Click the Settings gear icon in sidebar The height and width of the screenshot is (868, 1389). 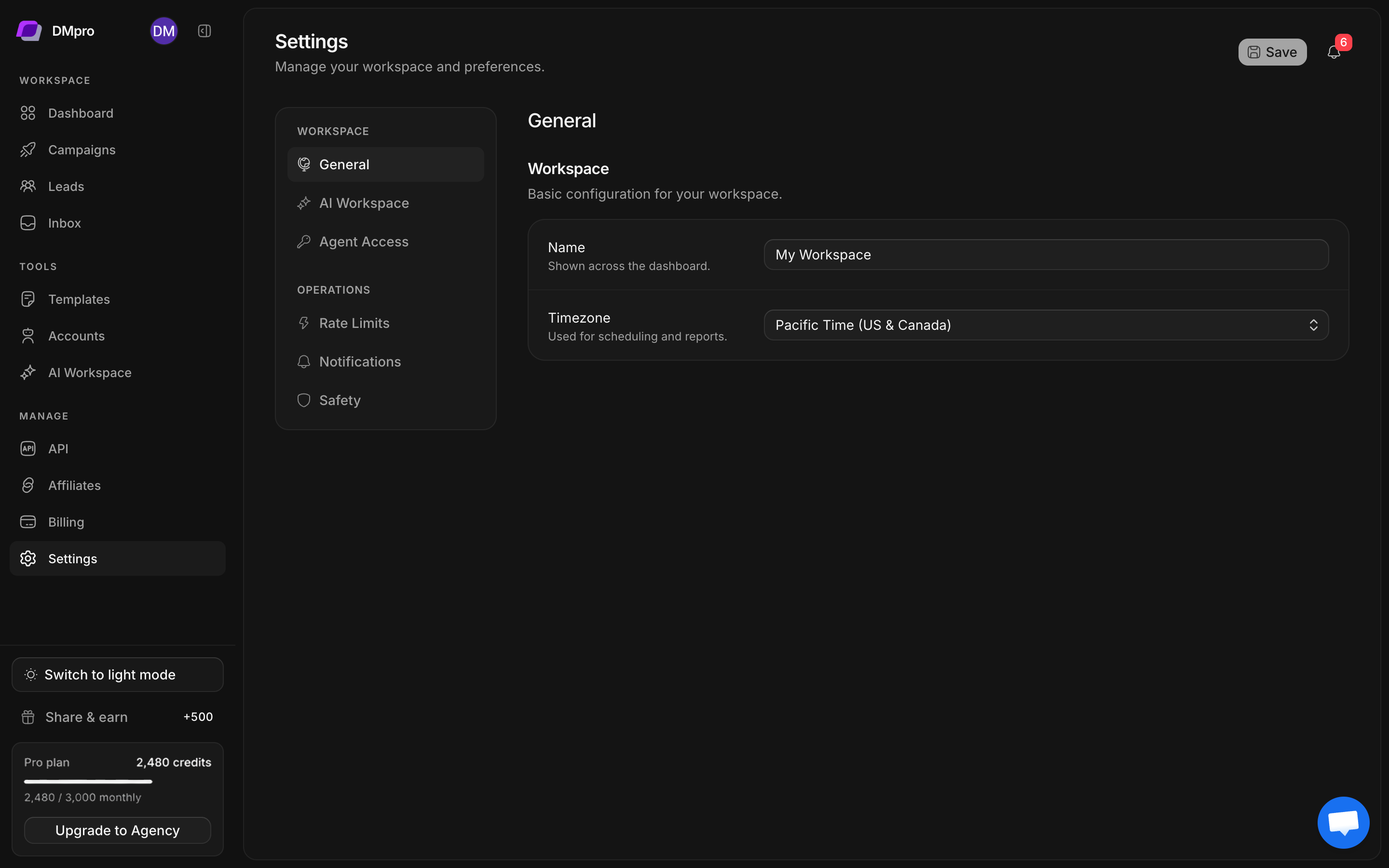(x=28, y=558)
